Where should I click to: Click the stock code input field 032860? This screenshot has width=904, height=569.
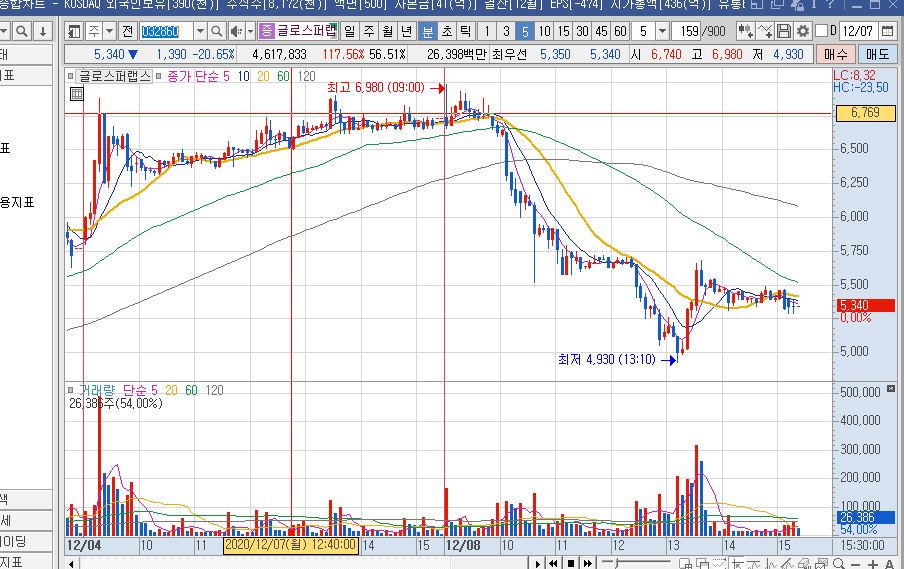[x=166, y=31]
